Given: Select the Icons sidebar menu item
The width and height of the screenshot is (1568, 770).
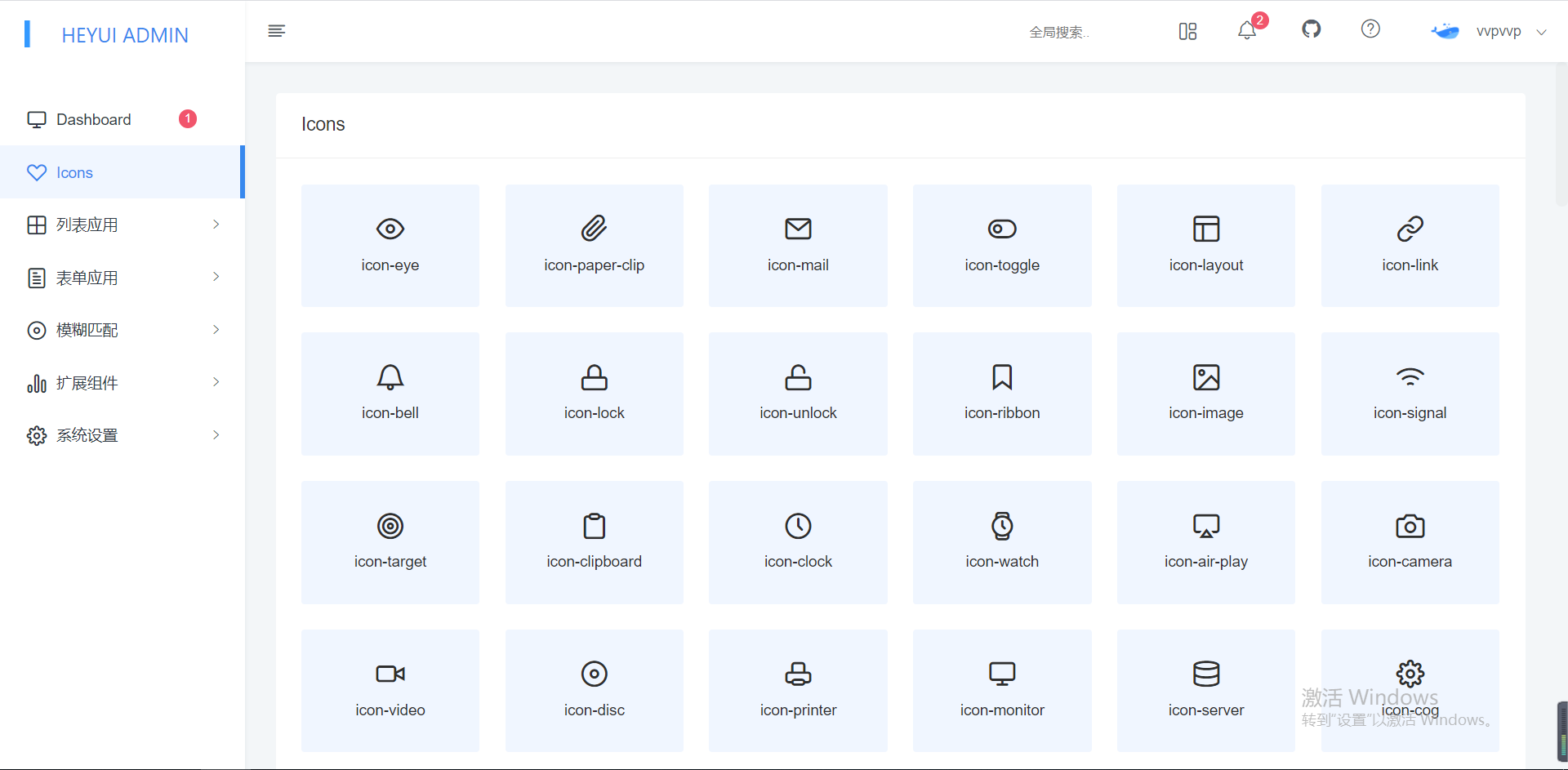Looking at the screenshot, I should pyautogui.click(x=122, y=172).
